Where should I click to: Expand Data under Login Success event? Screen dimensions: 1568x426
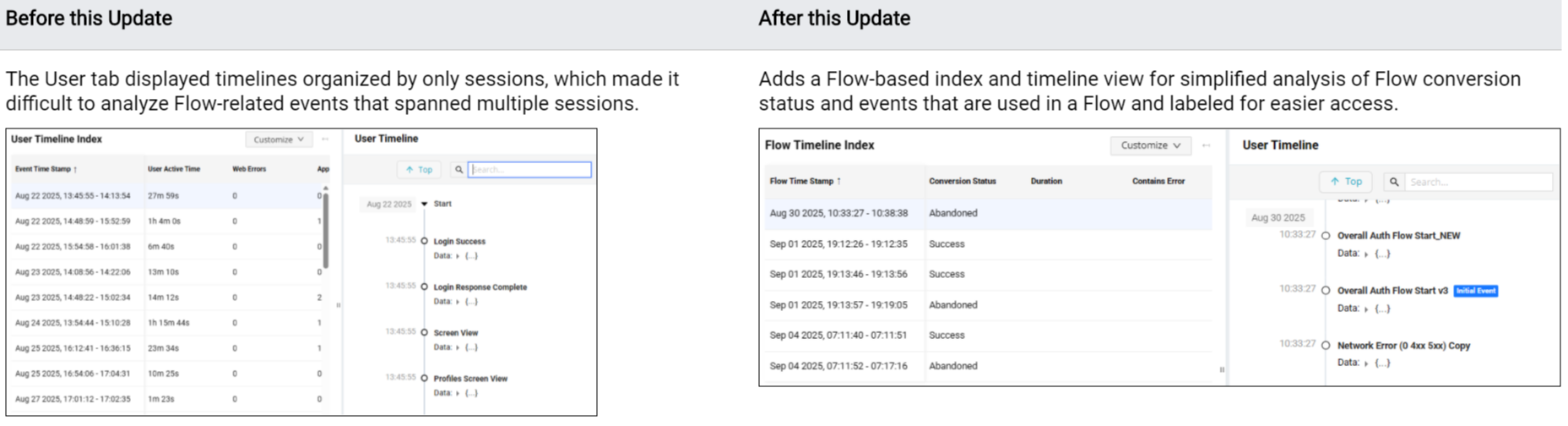tap(458, 256)
